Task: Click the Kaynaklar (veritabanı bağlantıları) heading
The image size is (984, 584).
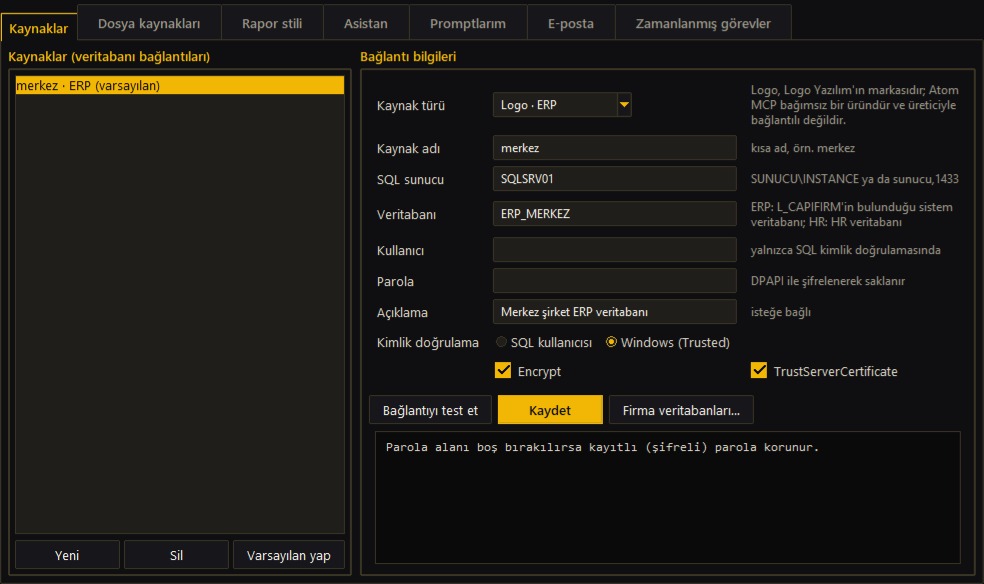Action: (109, 56)
